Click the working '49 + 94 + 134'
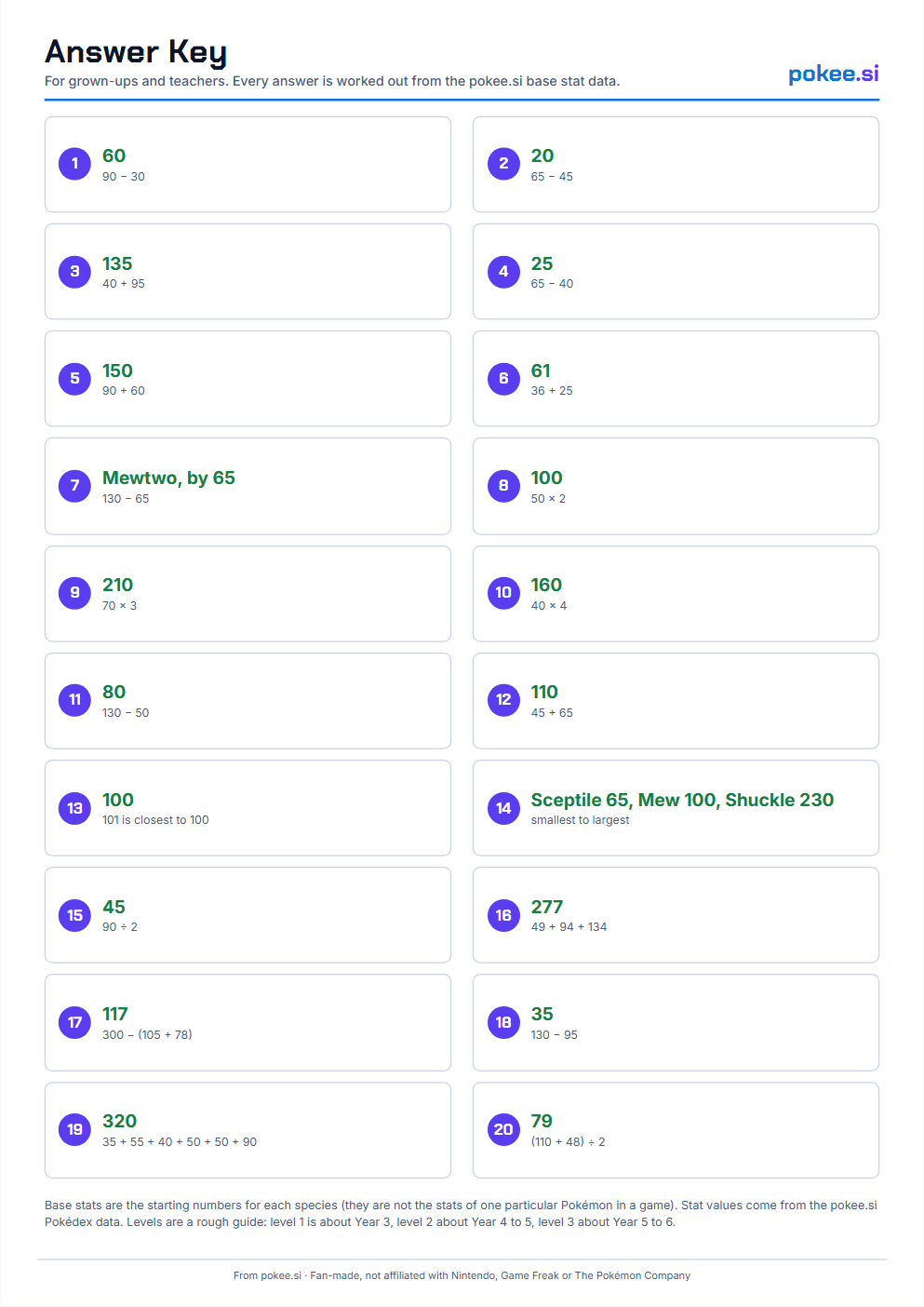The image size is (924, 1307). pyautogui.click(x=569, y=926)
